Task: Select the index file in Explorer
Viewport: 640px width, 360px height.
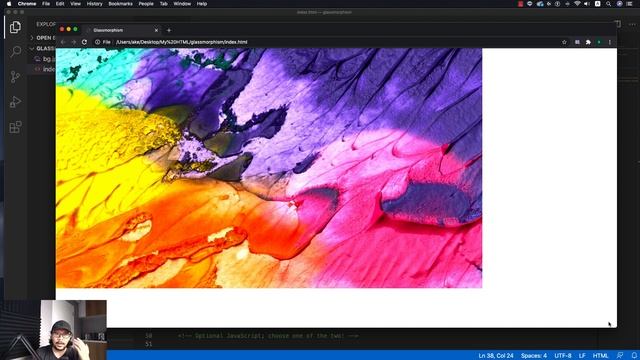Action: 45,69
